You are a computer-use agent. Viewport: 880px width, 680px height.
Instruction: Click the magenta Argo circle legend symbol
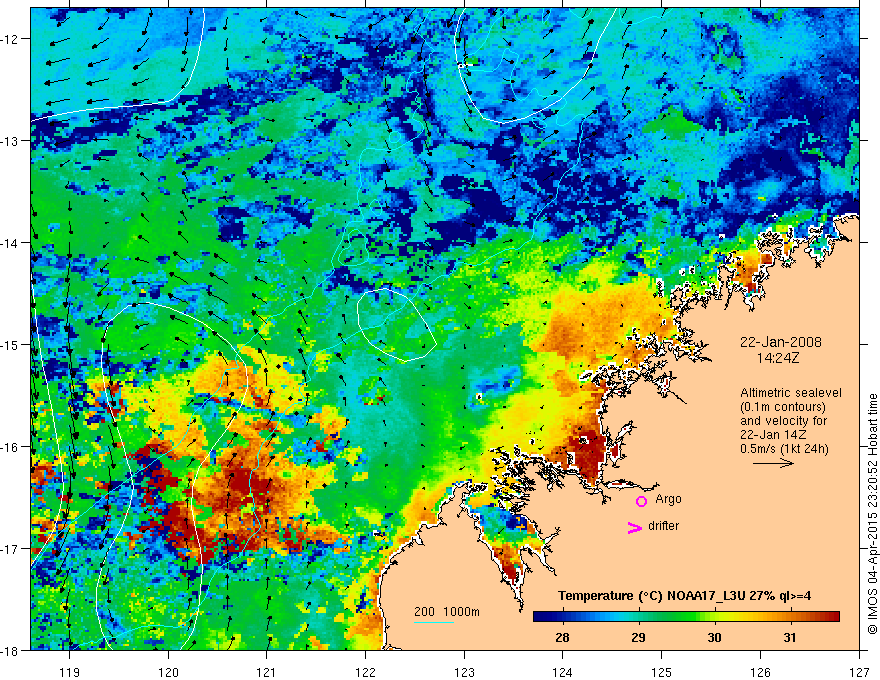641,501
